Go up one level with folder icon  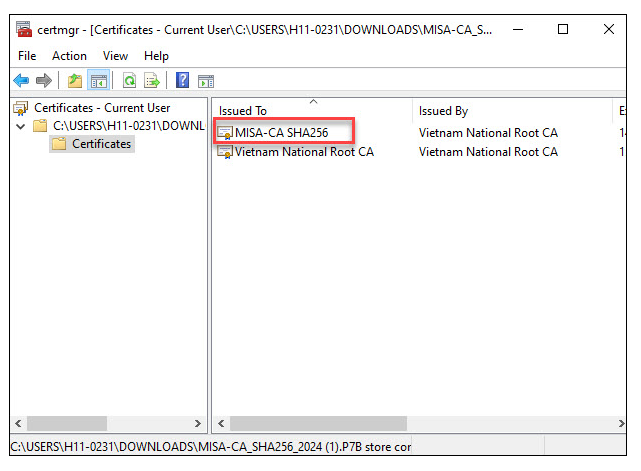[x=75, y=81]
